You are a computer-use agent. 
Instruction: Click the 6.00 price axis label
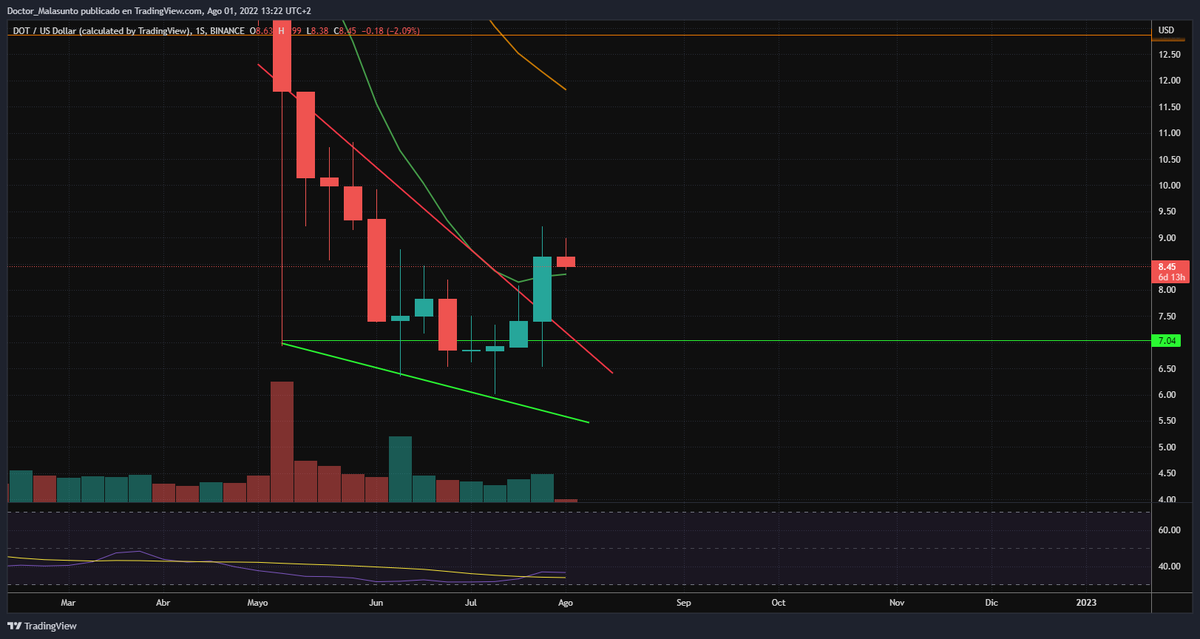[x=1167, y=395]
